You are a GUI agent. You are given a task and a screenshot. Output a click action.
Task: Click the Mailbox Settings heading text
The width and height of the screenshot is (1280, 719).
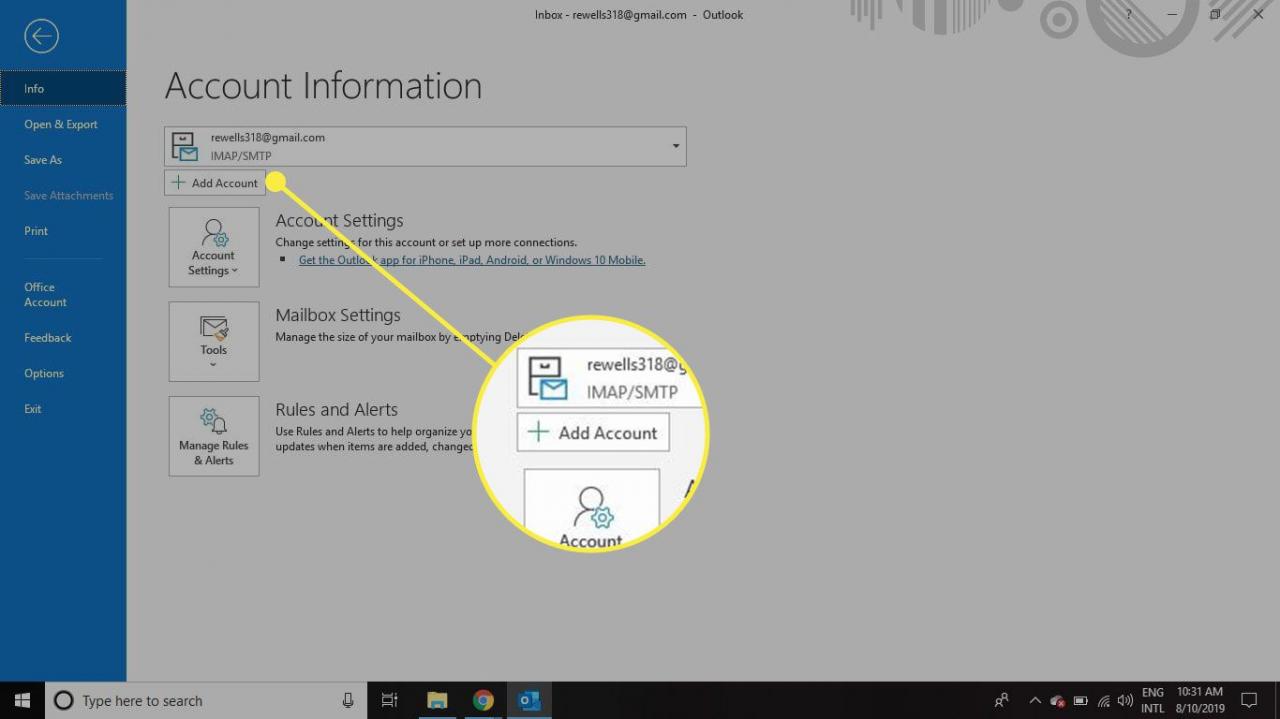click(338, 315)
